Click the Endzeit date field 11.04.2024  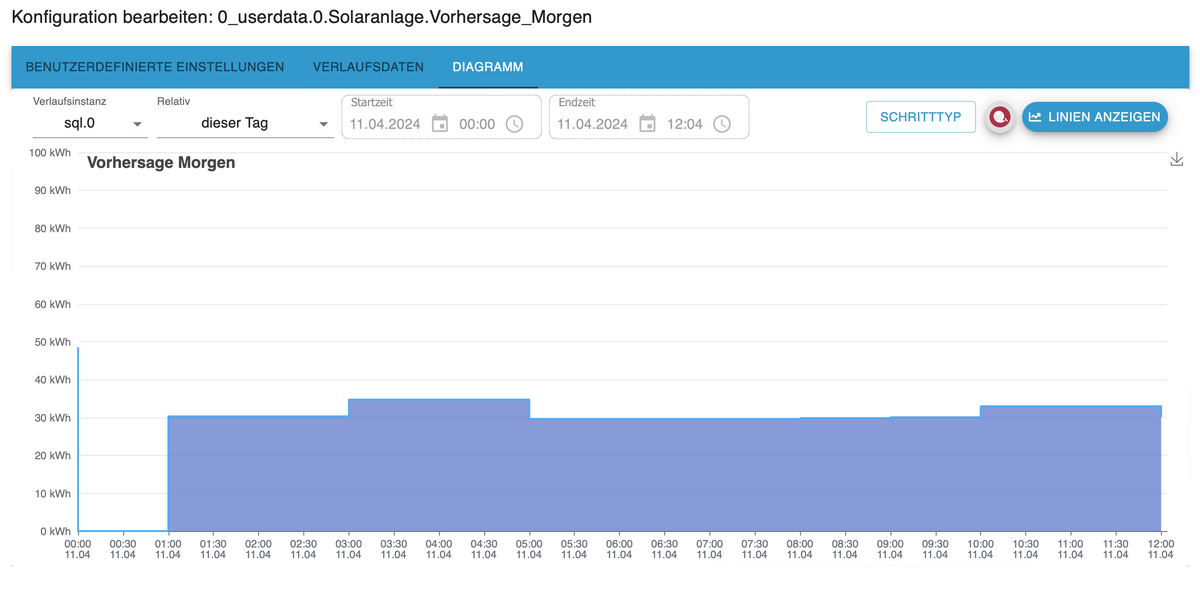point(592,124)
